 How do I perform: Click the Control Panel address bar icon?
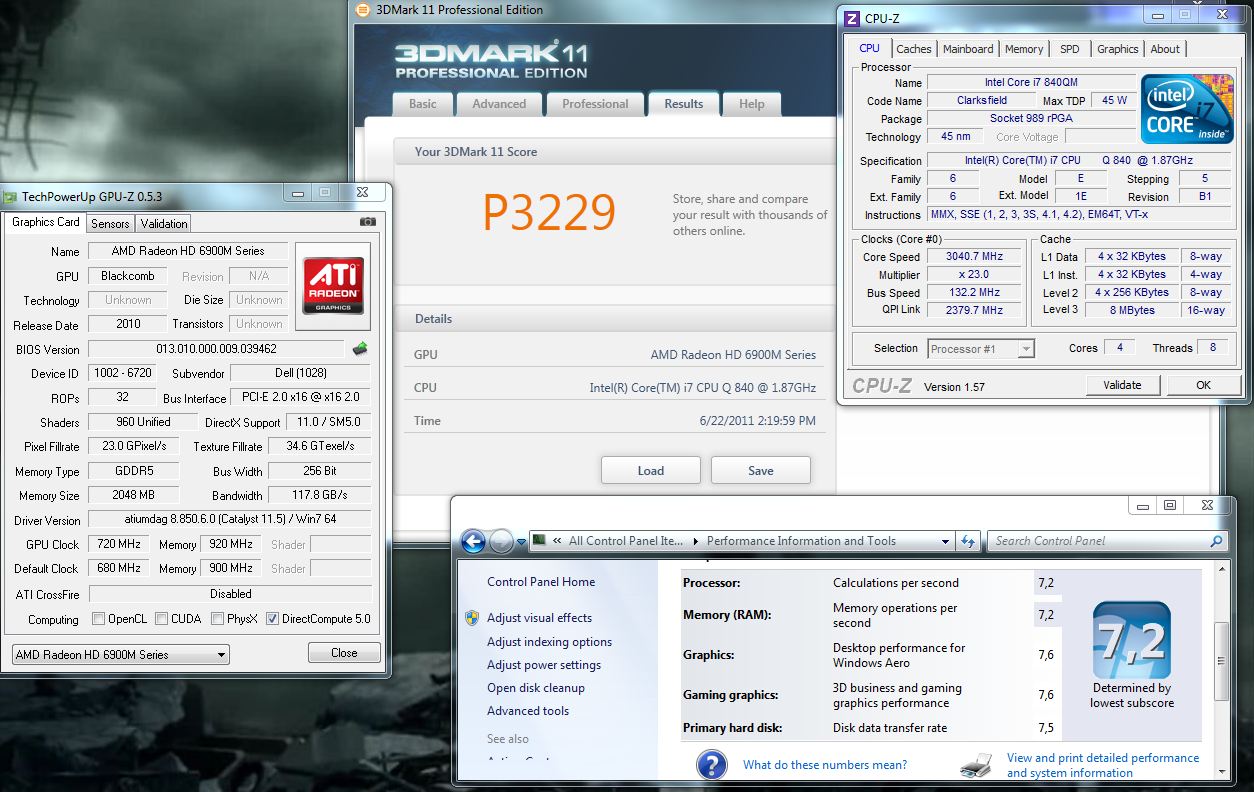pos(539,541)
